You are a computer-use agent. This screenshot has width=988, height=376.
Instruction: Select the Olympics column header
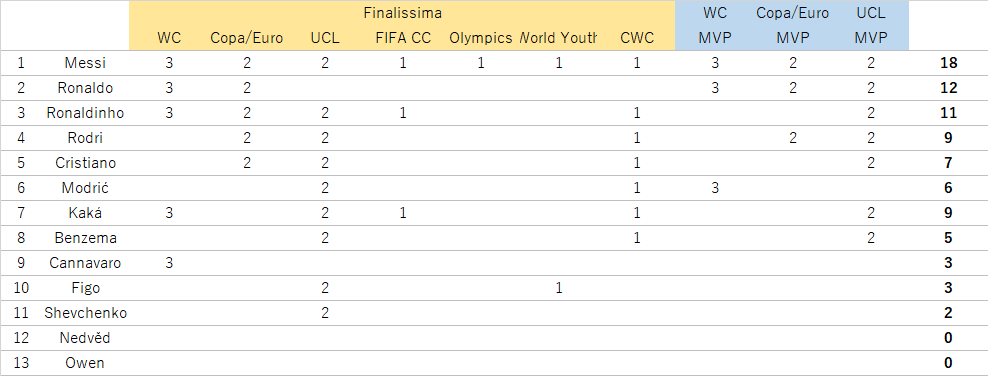480,38
